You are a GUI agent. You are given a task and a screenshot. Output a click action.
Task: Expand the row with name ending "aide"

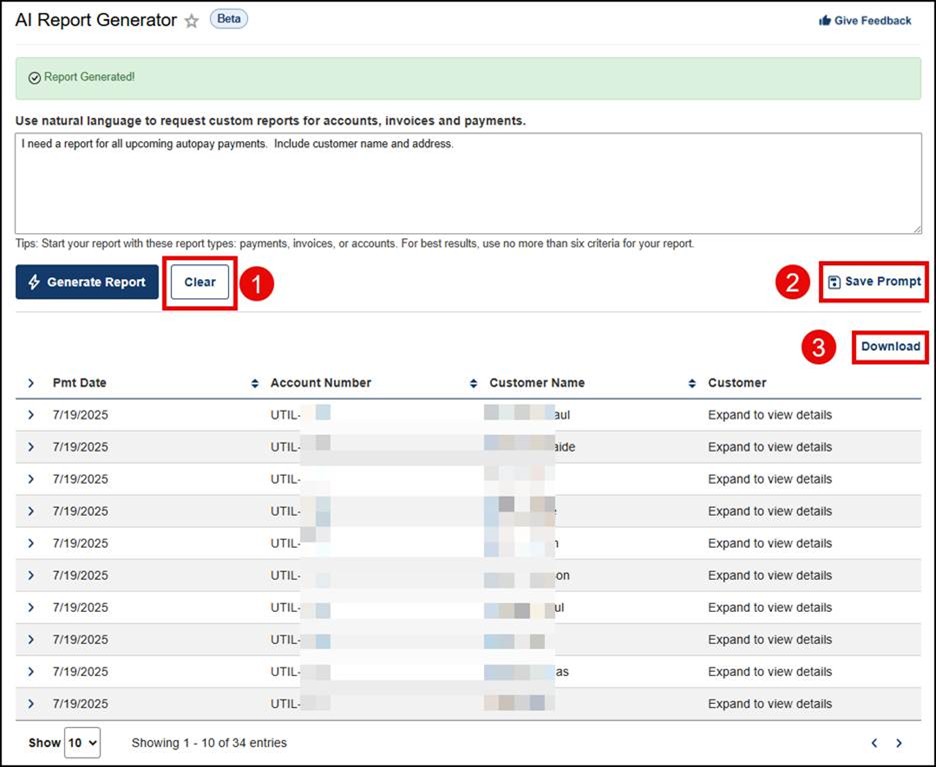click(31, 447)
